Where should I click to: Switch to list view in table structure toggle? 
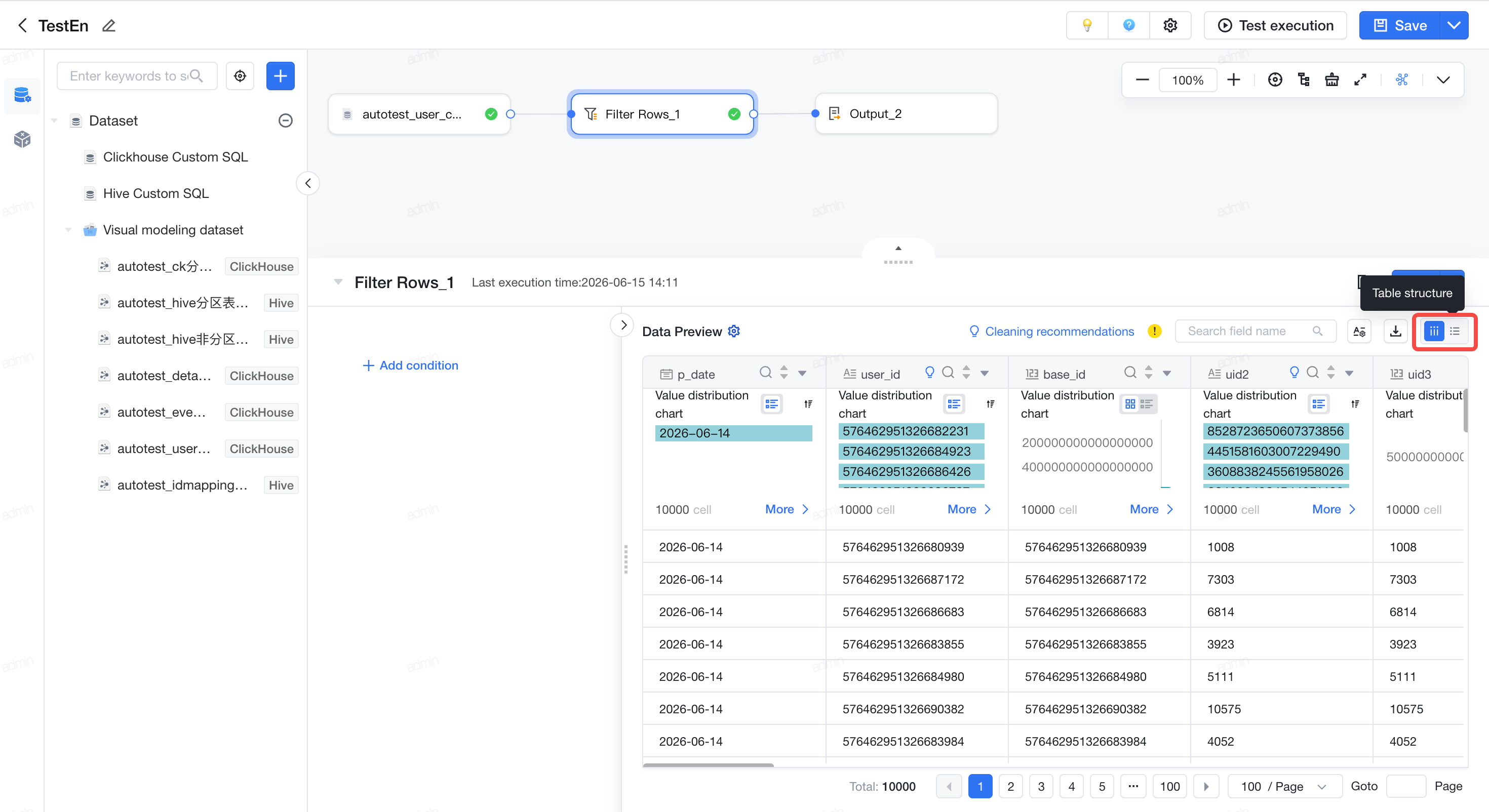1455,331
